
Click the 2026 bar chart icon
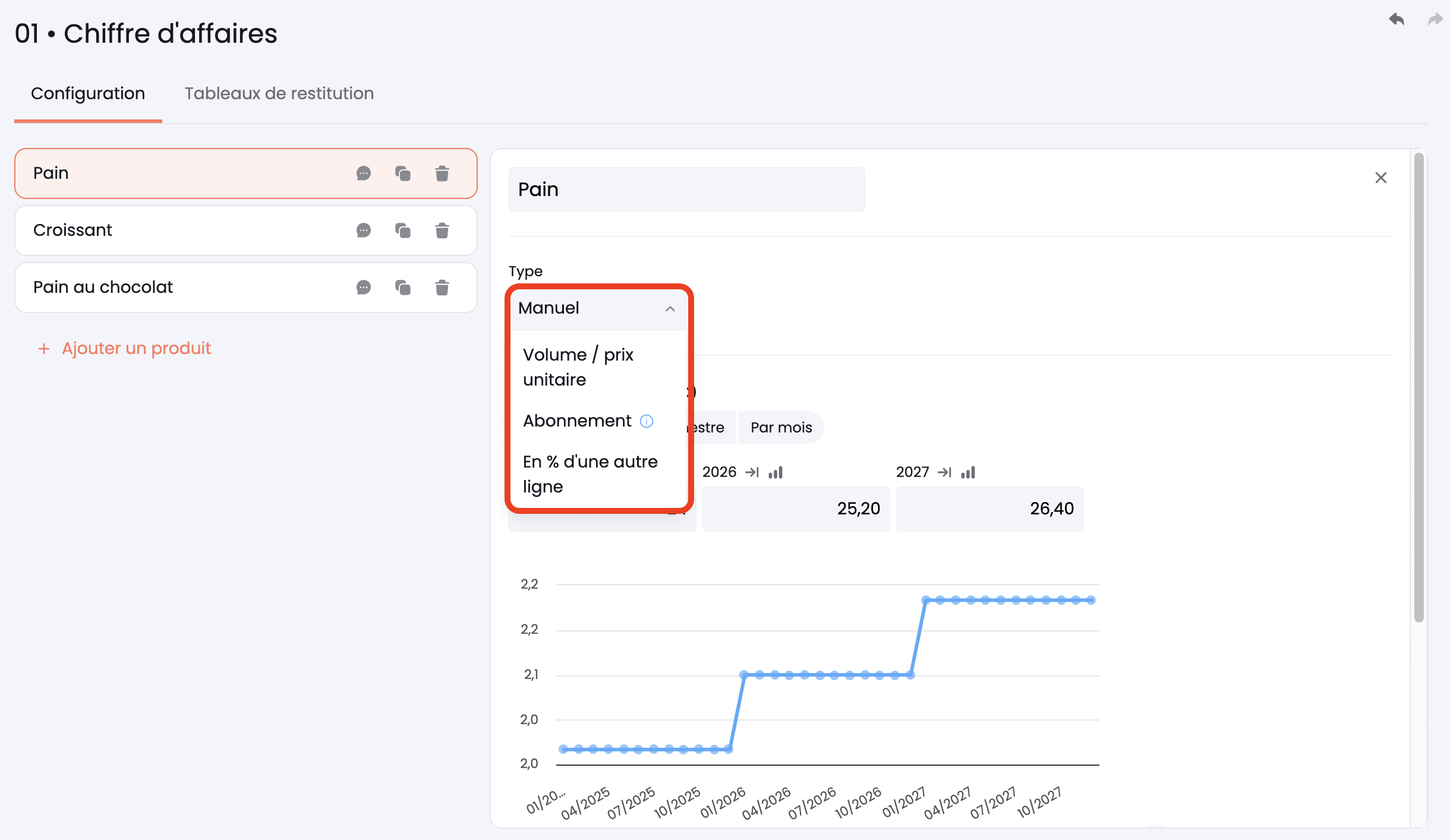776,472
